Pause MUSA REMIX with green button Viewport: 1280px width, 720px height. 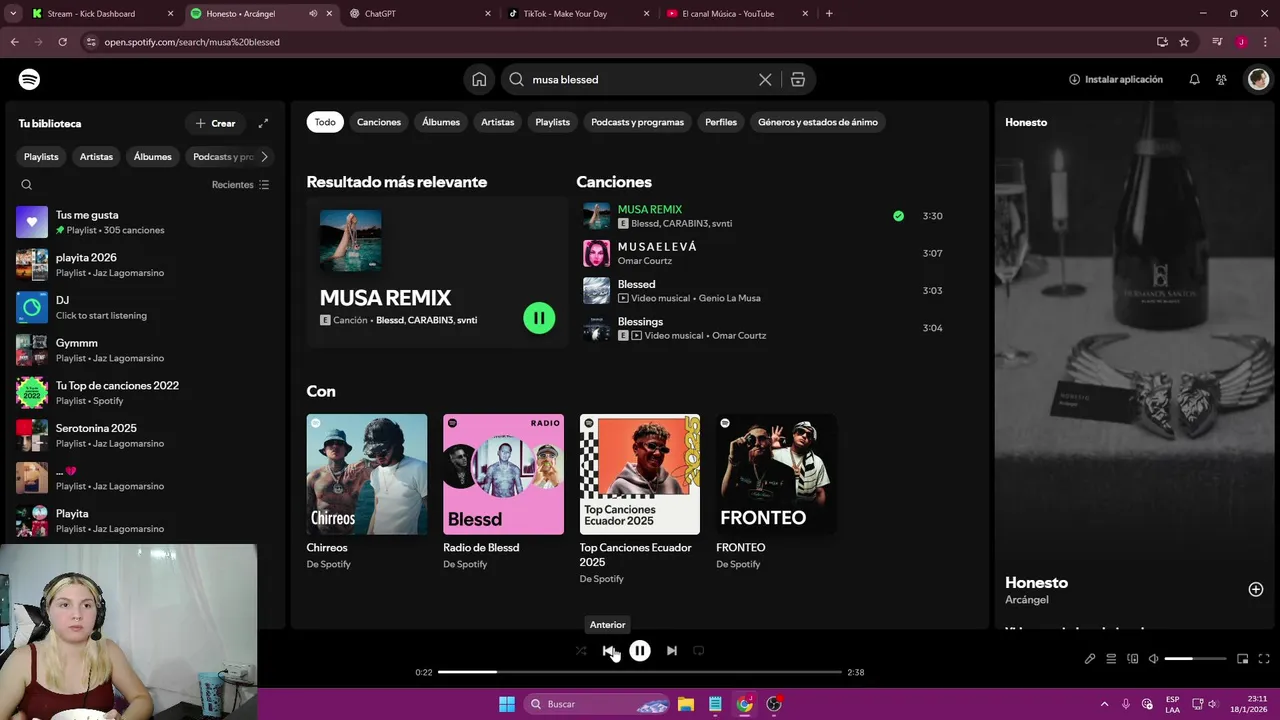(539, 318)
